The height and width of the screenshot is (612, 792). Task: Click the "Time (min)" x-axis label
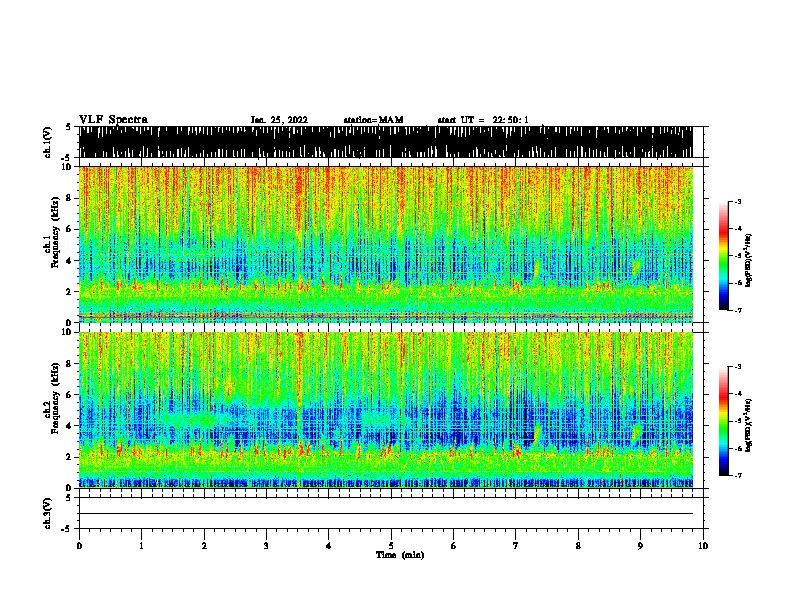coord(400,555)
